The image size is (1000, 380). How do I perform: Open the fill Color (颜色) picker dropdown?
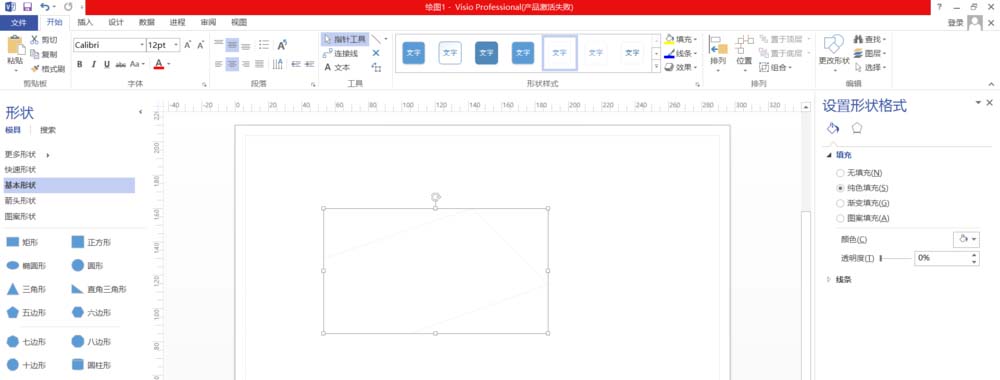click(x=966, y=239)
